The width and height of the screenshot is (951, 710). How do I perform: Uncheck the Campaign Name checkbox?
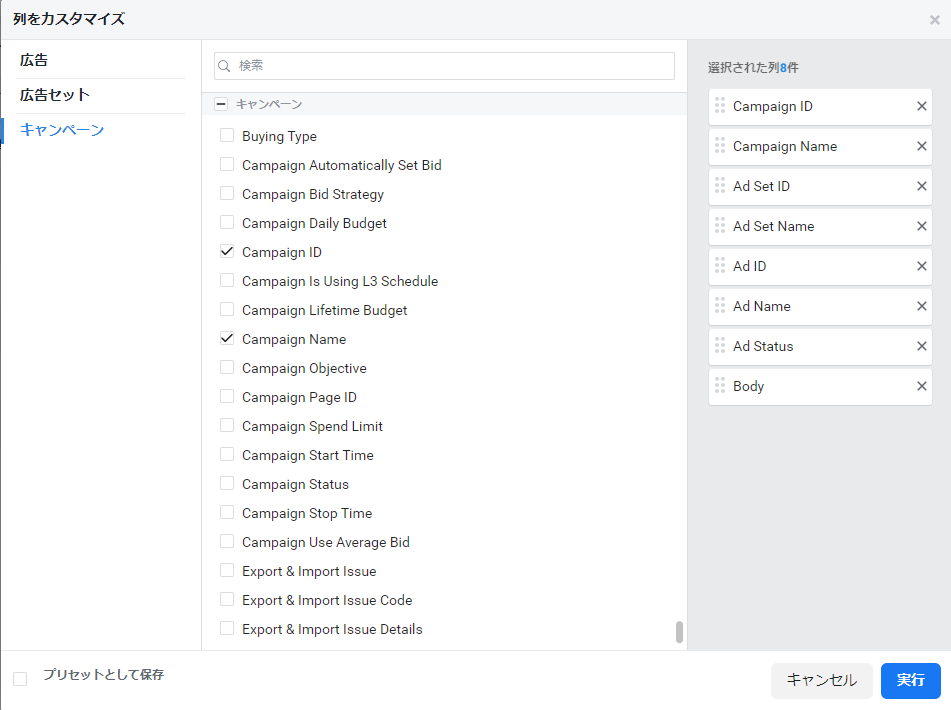(227, 339)
